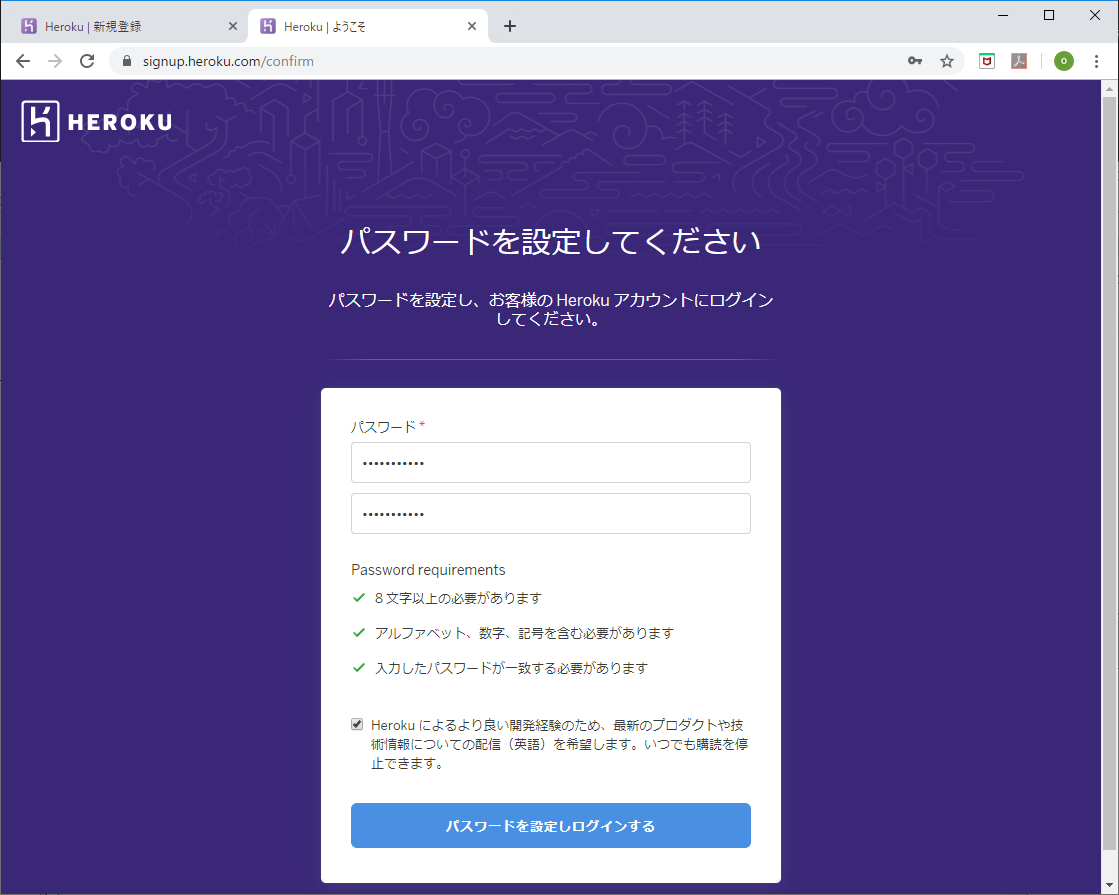The height and width of the screenshot is (895, 1119).
Task: Open saved passwords key icon in address bar
Action: pyautogui.click(x=915, y=61)
